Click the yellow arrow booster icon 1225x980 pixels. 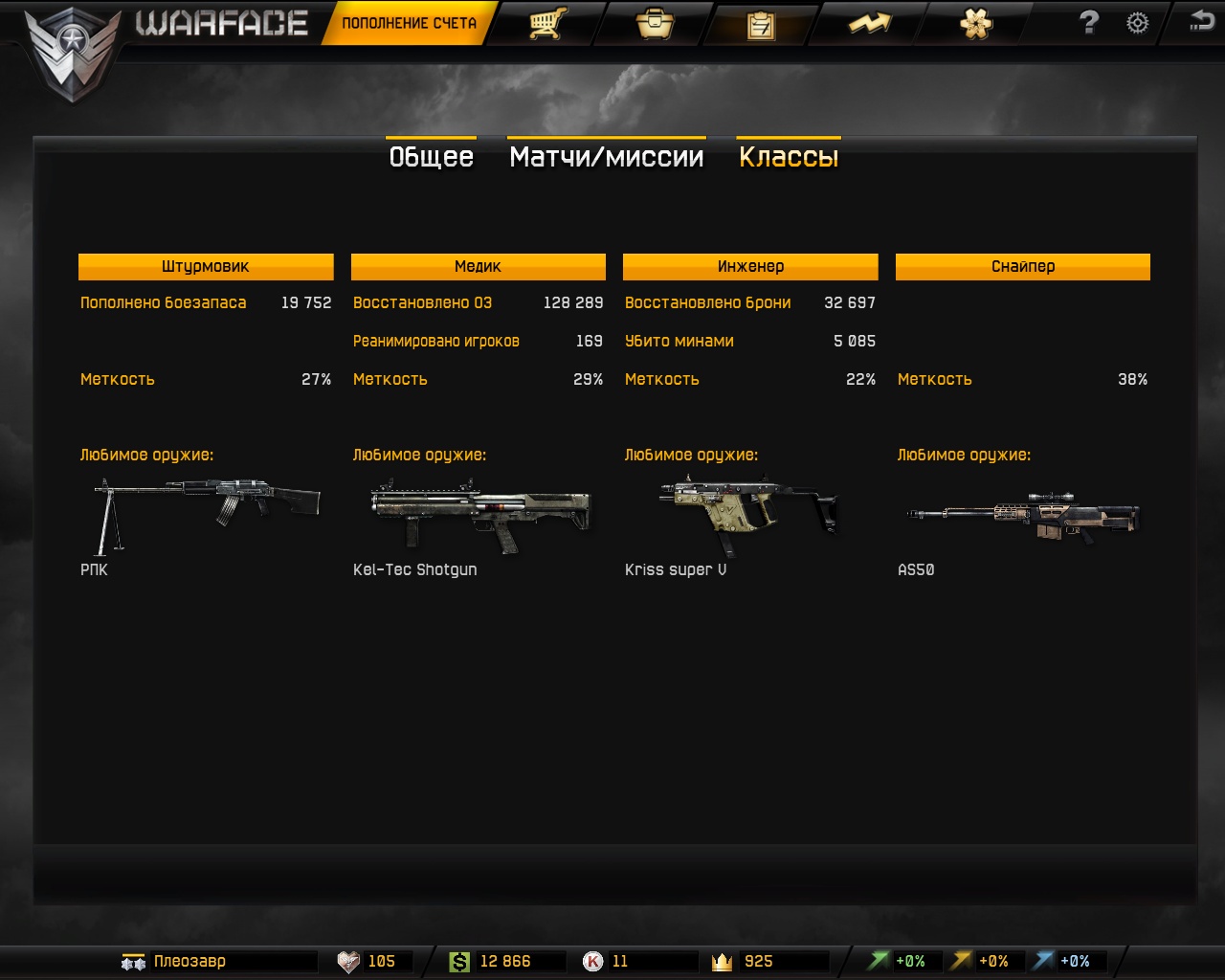(x=962, y=961)
